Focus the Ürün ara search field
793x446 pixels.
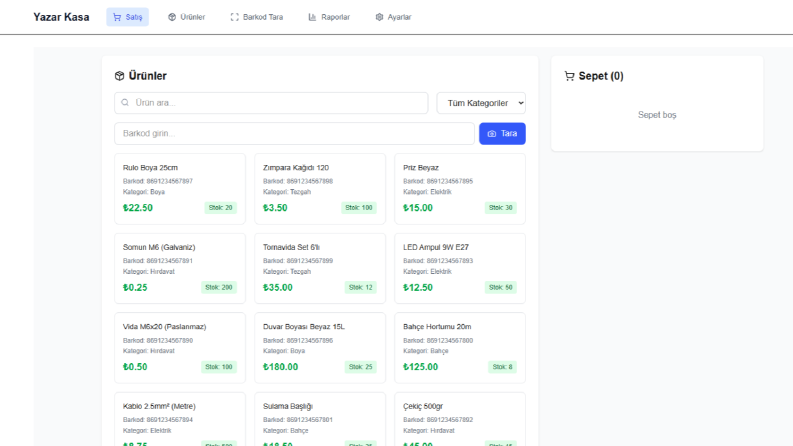click(x=271, y=103)
